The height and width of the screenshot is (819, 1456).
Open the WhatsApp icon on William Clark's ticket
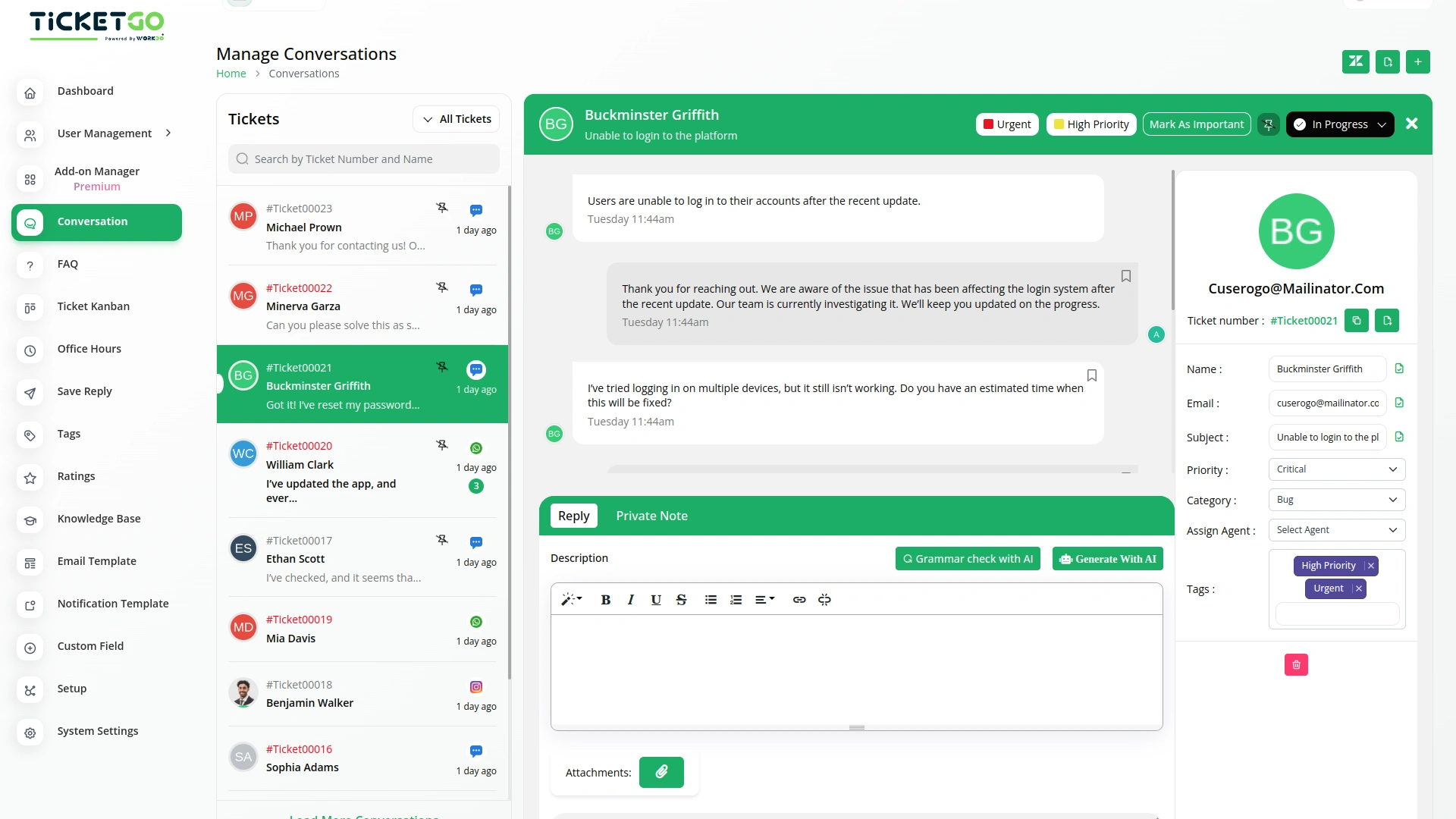475,448
